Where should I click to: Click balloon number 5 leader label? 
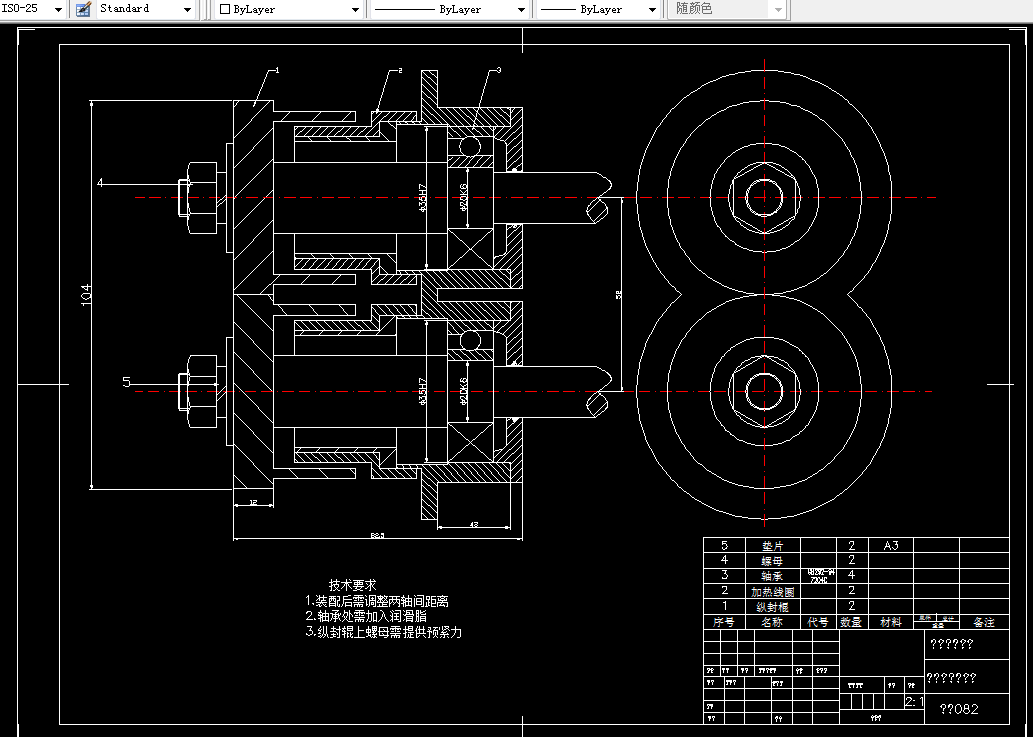click(x=126, y=382)
